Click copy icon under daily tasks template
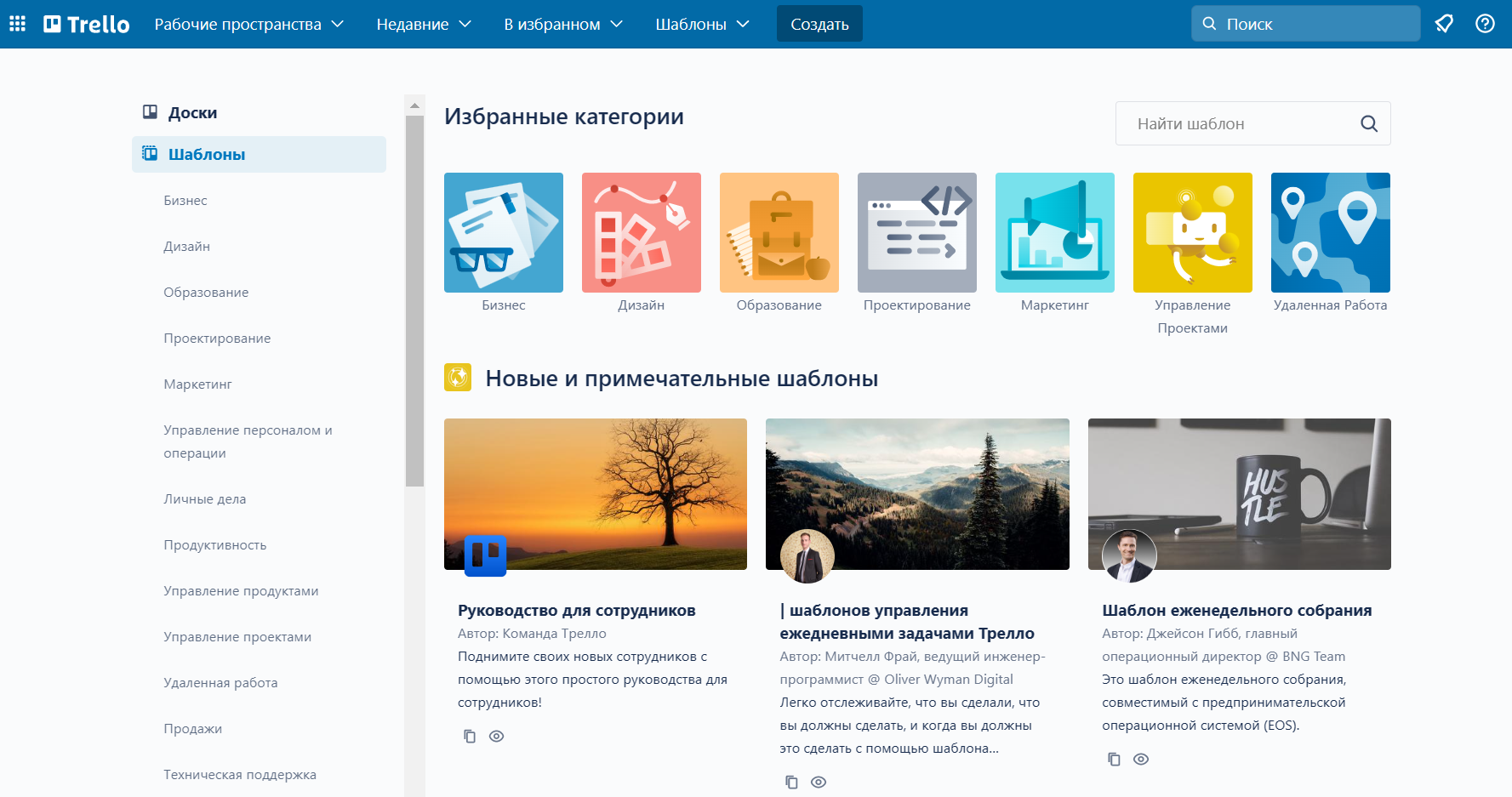 791,783
